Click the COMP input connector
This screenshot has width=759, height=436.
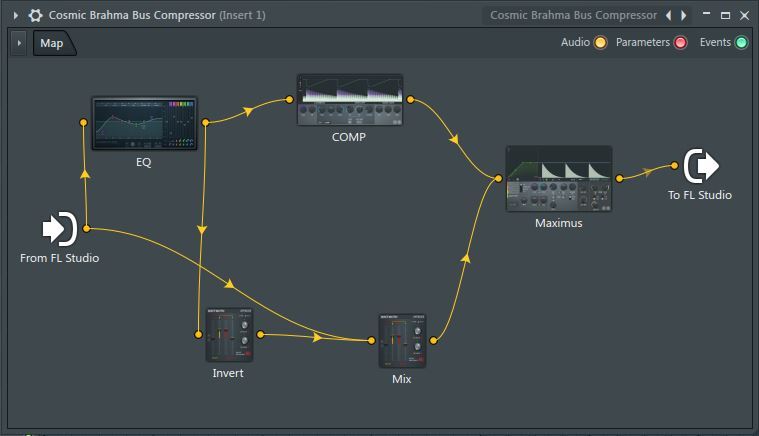pos(289,100)
